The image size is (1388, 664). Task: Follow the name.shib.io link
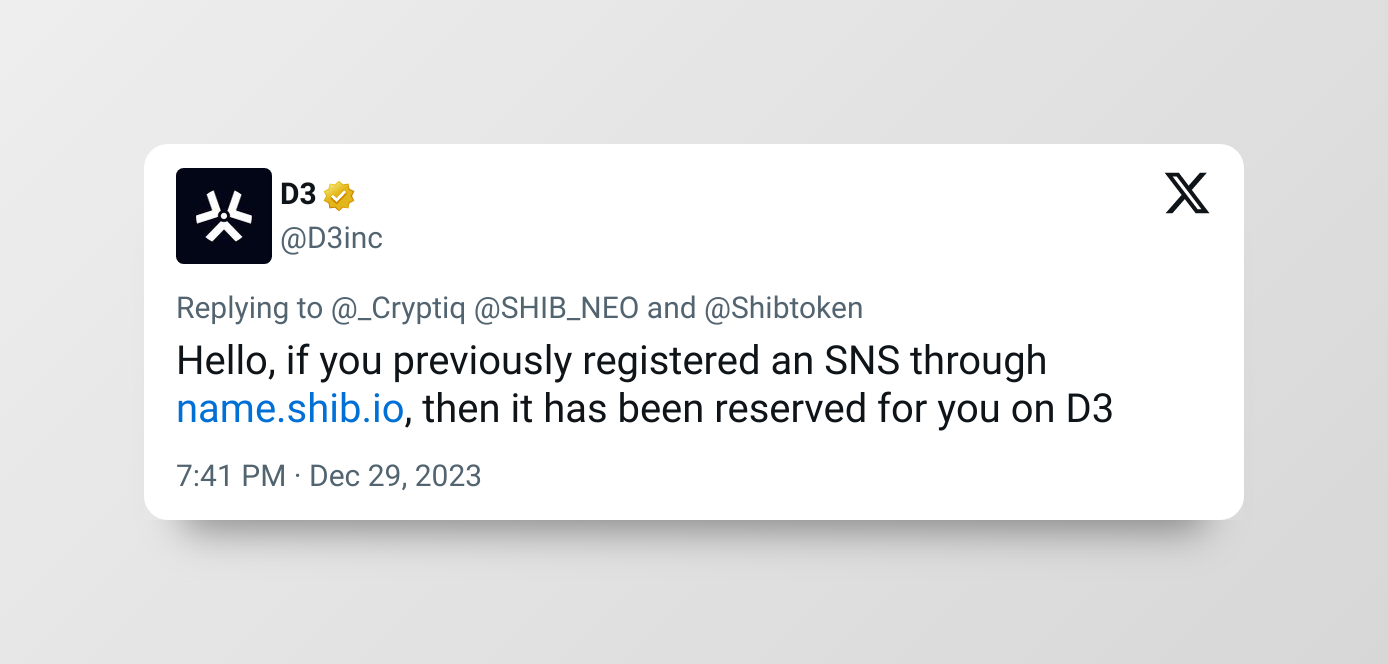click(290, 410)
